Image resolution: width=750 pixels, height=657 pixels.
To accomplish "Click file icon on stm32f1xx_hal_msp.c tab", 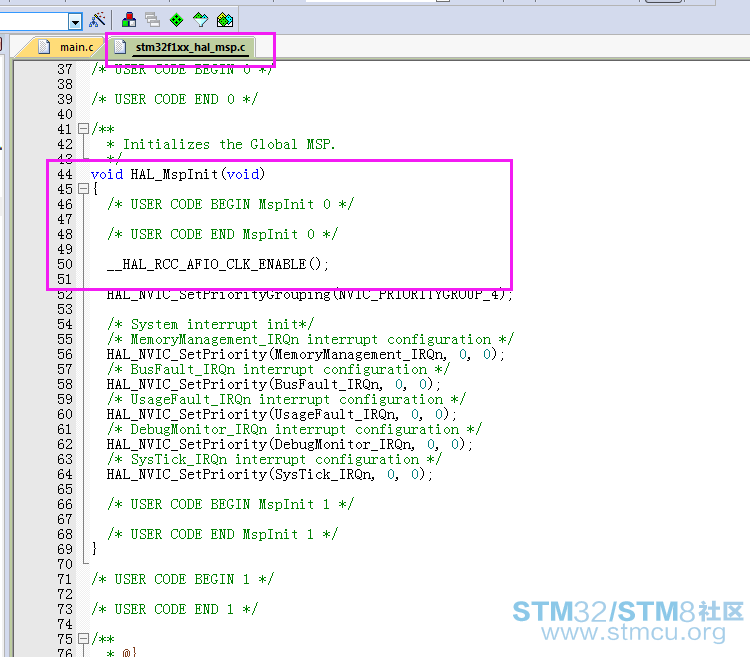I will (x=120, y=47).
